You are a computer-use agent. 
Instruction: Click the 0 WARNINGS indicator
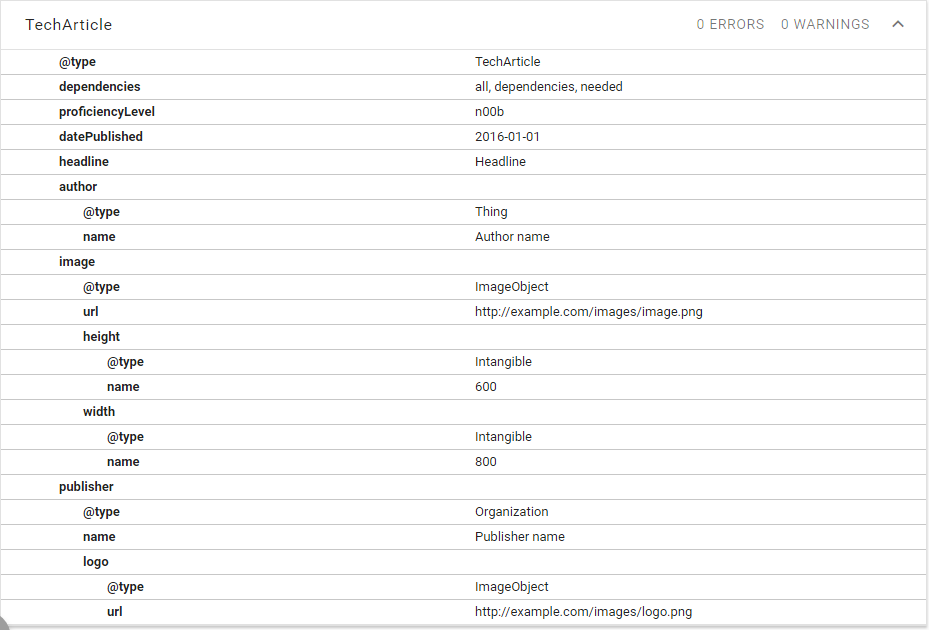(825, 24)
